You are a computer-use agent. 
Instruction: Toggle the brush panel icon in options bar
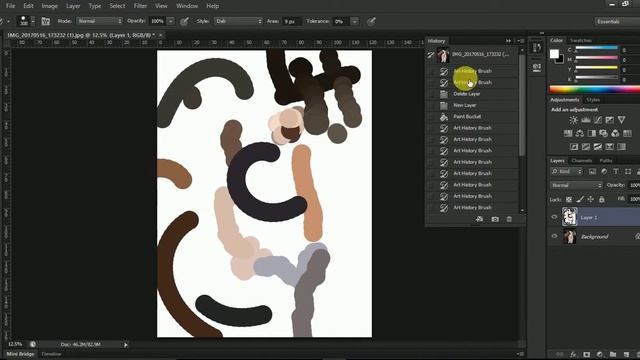(x=45, y=21)
